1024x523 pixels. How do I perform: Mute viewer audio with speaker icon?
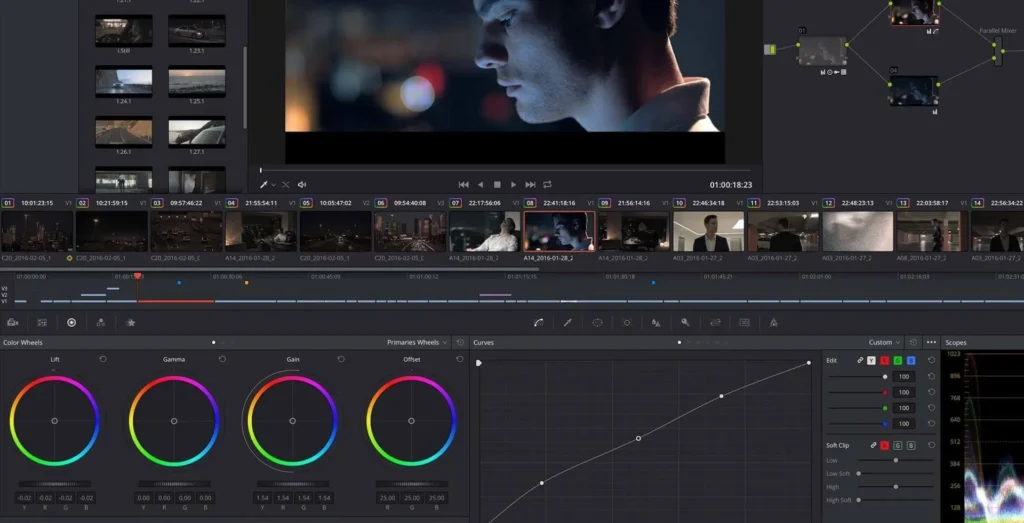tap(302, 185)
